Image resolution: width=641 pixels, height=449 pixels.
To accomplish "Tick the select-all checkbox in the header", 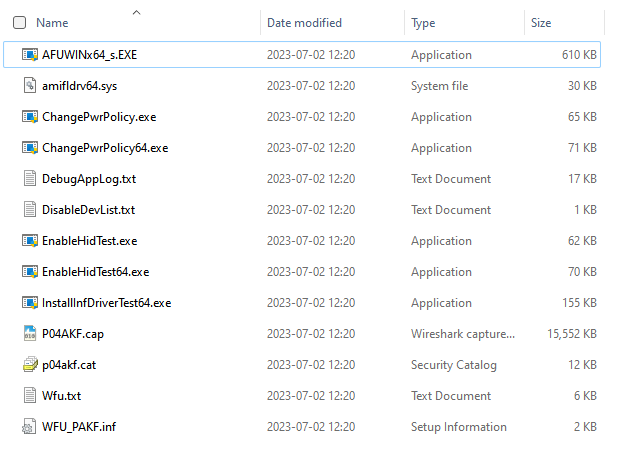I will (x=19, y=22).
